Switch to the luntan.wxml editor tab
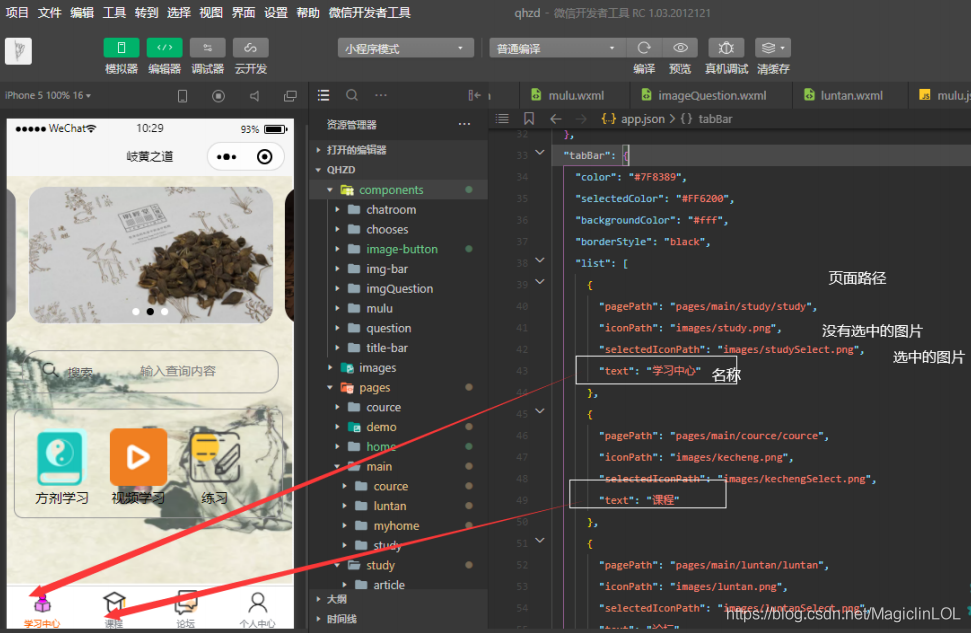The height and width of the screenshot is (633, 971). [851, 96]
